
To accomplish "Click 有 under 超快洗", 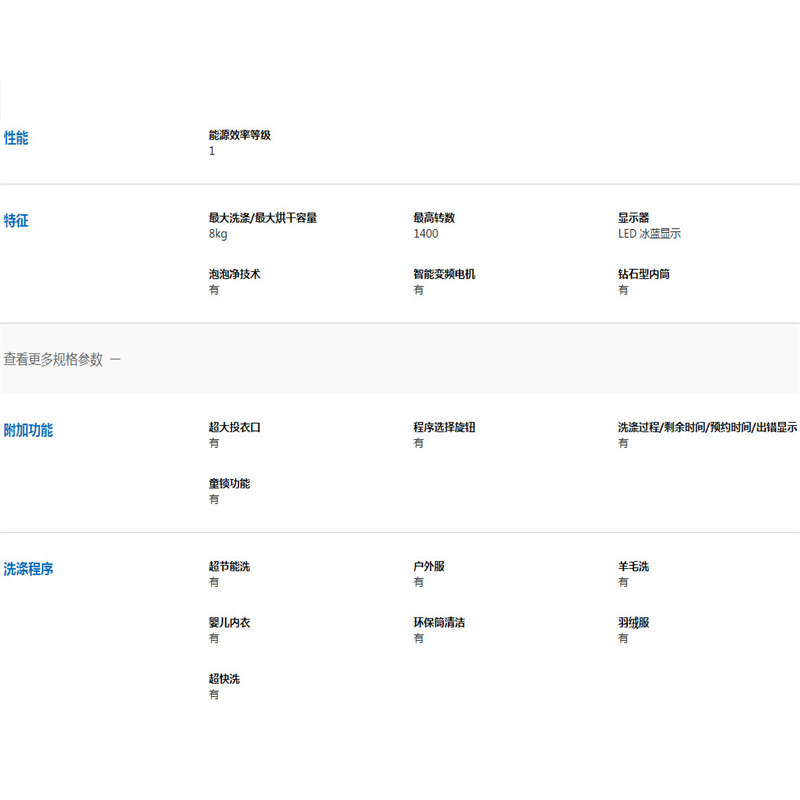I will pyautogui.click(x=214, y=694).
